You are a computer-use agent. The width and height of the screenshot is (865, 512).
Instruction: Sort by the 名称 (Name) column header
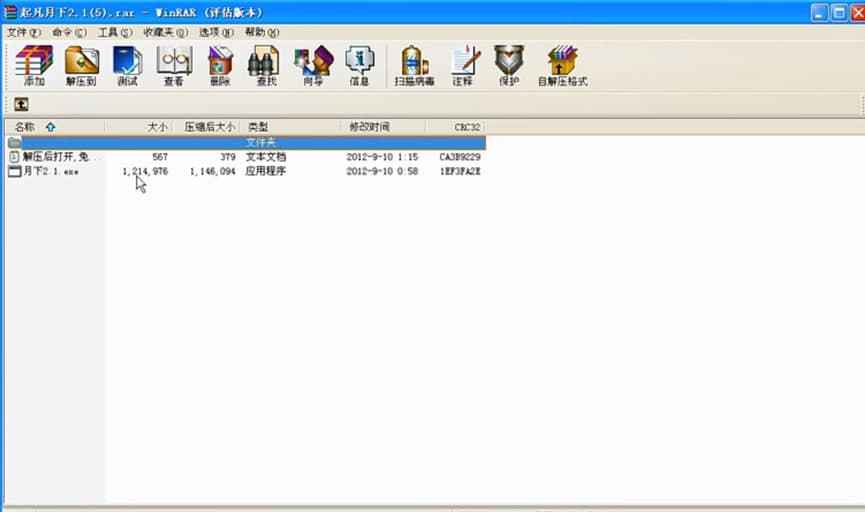55,127
